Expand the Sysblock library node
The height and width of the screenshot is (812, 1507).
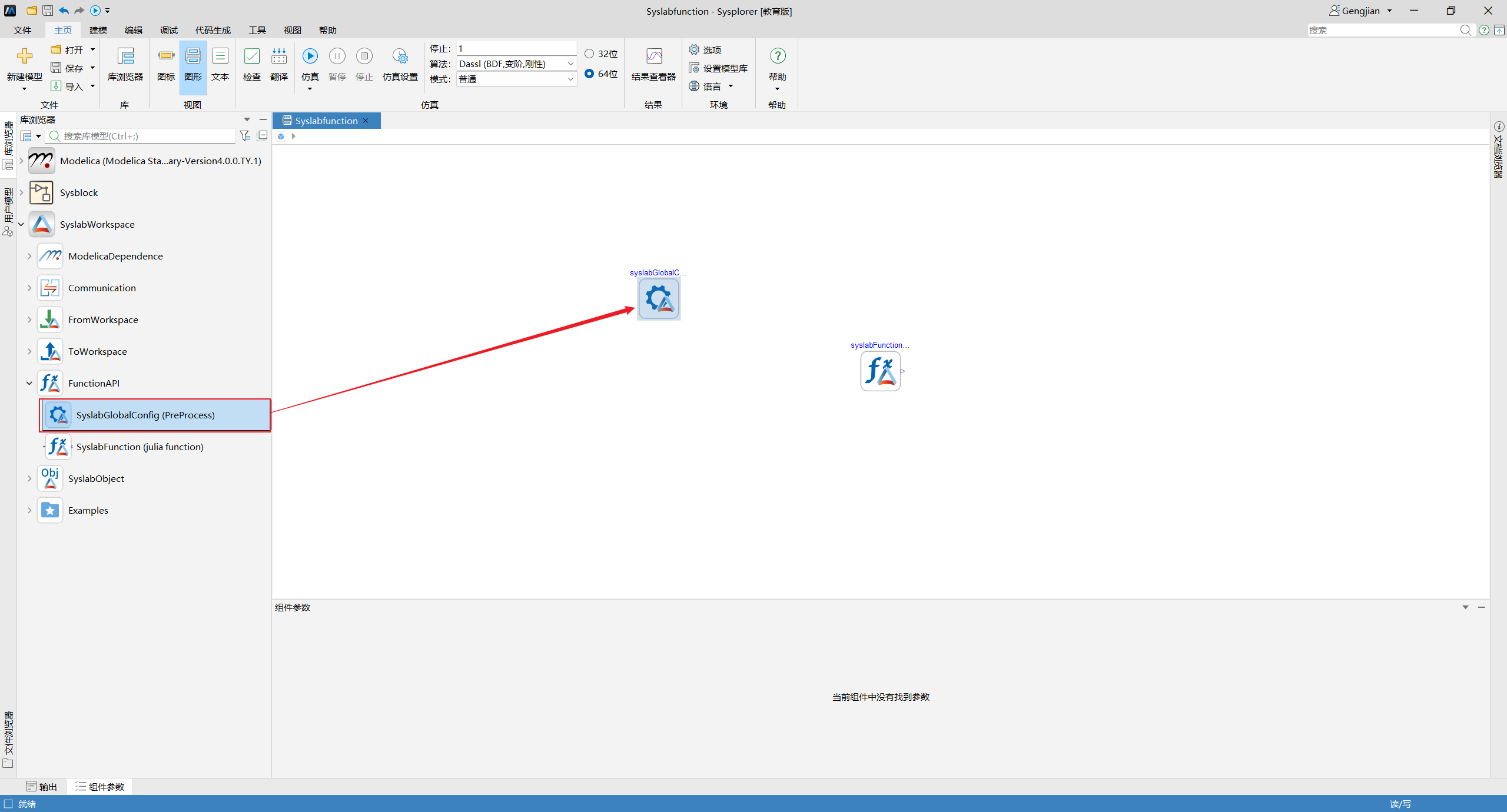[21, 192]
